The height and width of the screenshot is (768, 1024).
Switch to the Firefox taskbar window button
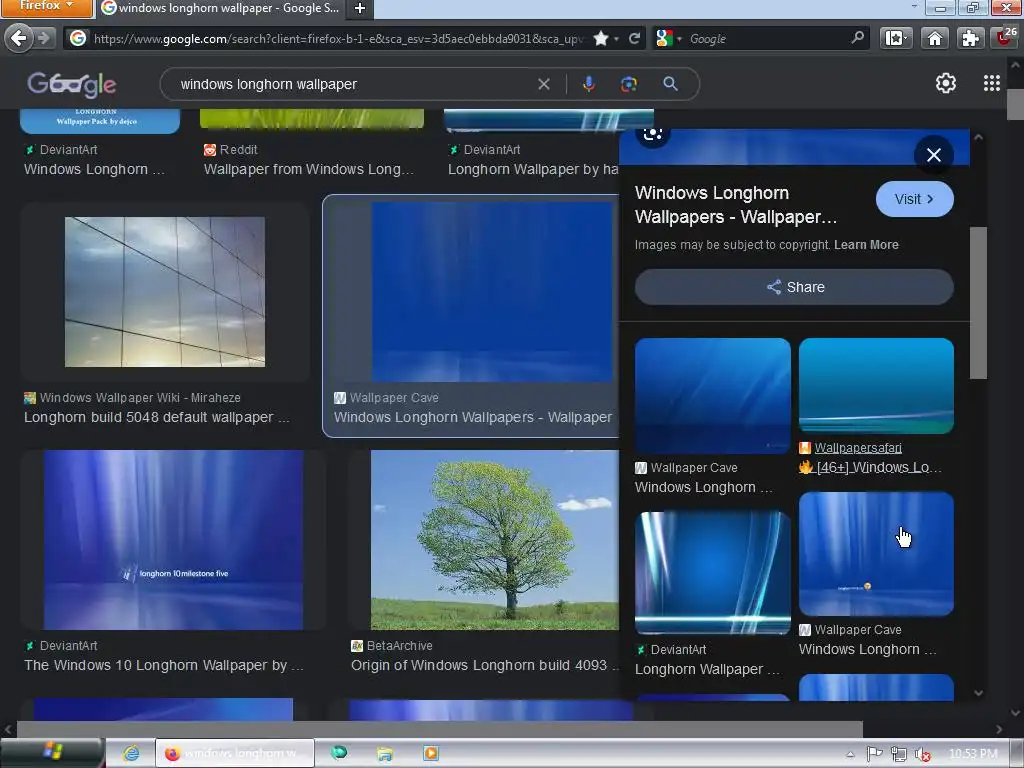[234, 753]
